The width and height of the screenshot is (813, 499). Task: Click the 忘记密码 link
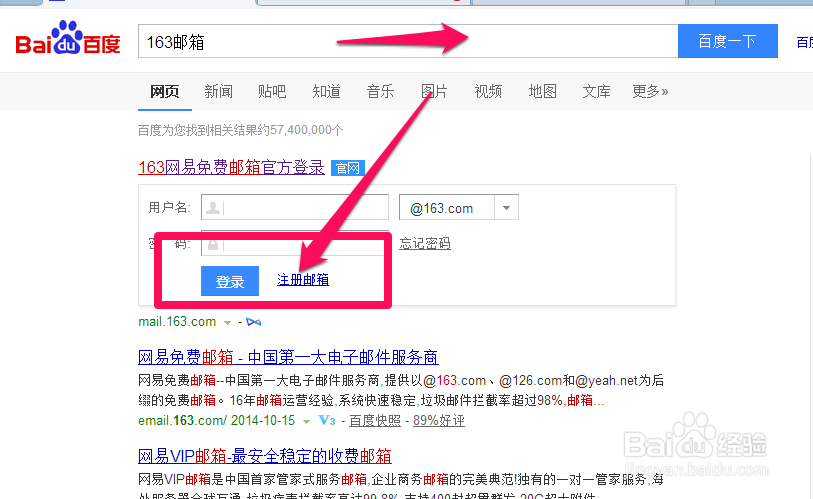425,243
